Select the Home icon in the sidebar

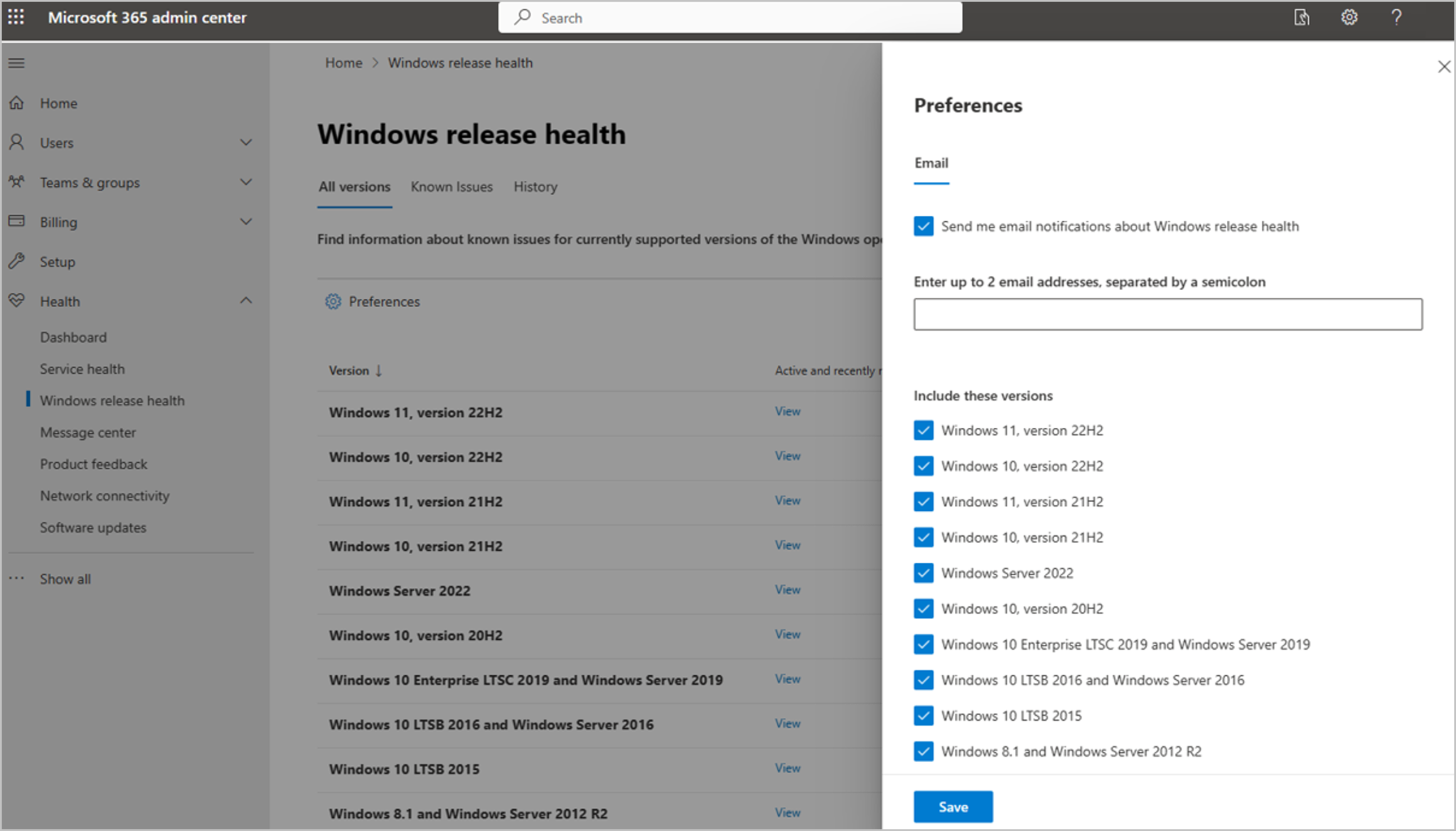[x=17, y=102]
